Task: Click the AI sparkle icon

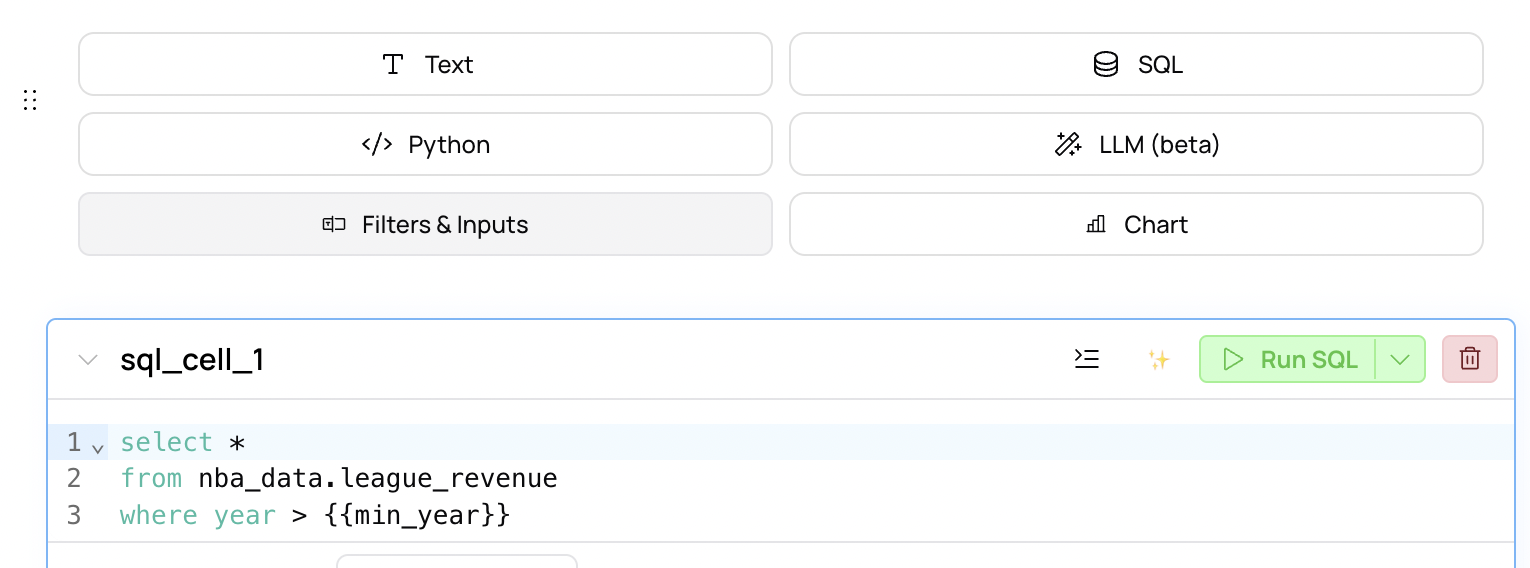Action: tap(1159, 360)
